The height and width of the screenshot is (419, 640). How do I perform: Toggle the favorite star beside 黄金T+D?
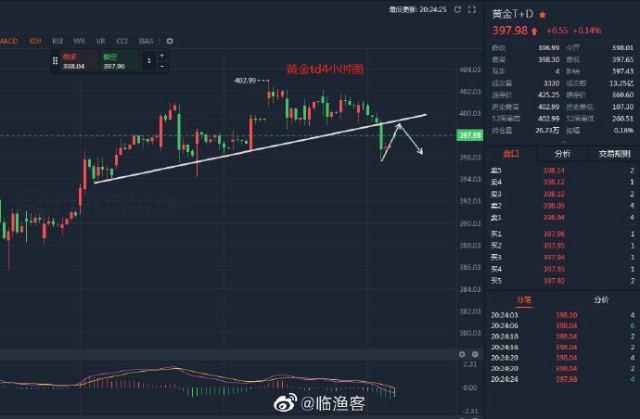[543, 15]
